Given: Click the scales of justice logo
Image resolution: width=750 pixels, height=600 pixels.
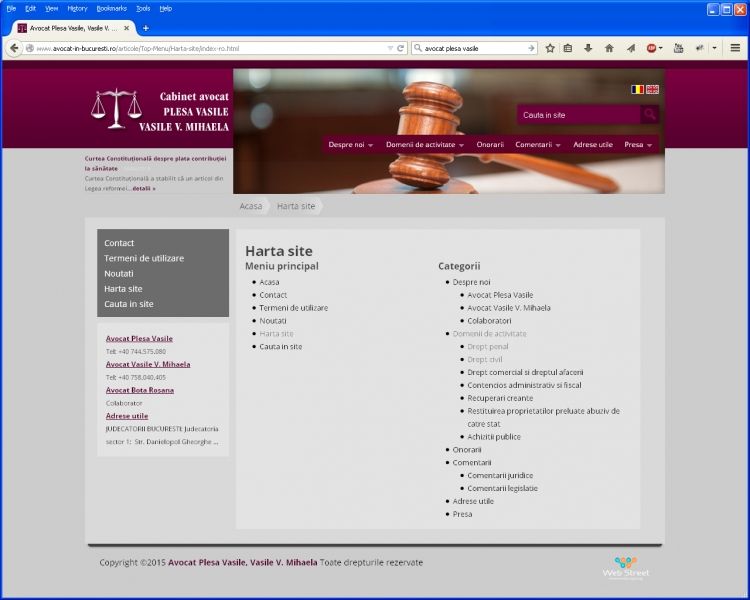Looking at the screenshot, I should [x=117, y=109].
